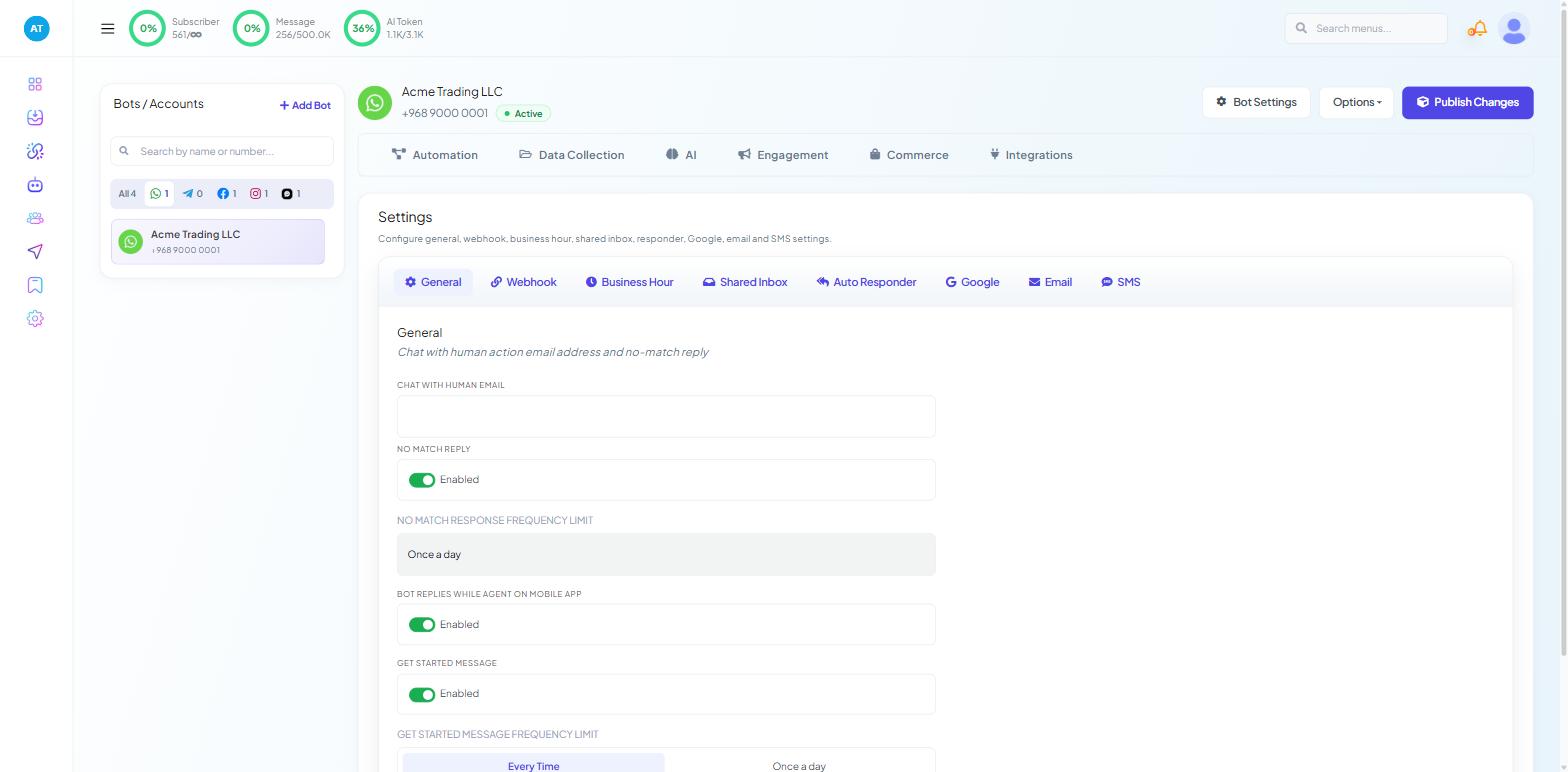1568x772 pixels.
Task: Open the AI menu
Action: 681,155
